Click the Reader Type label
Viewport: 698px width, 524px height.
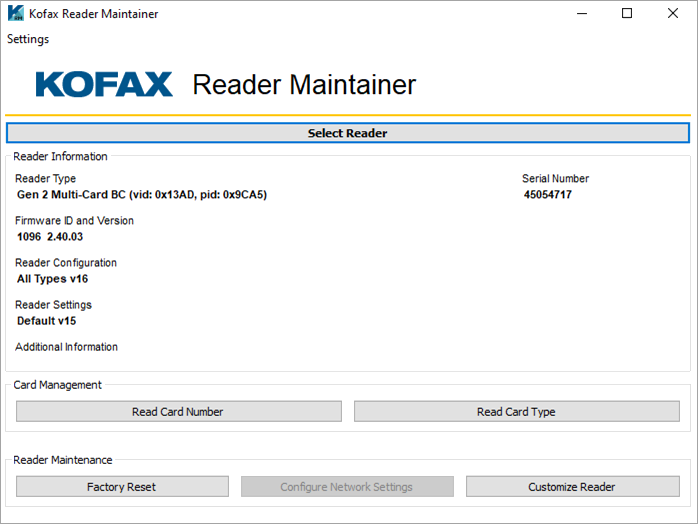click(45, 179)
